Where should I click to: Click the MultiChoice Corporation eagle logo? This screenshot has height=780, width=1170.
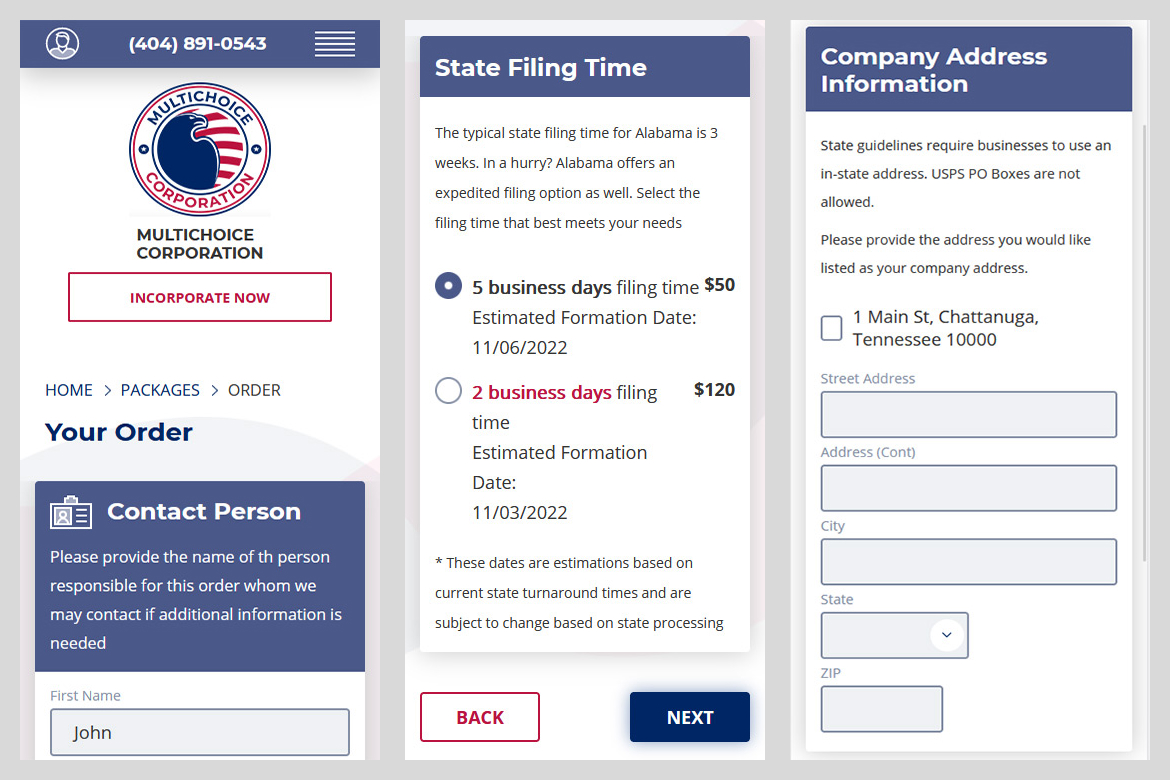click(x=200, y=149)
